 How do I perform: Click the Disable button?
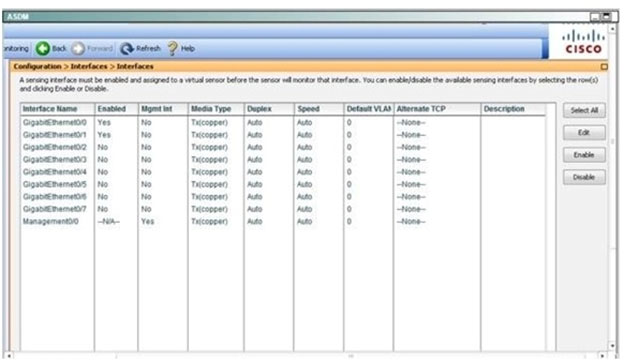click(x=584, y=177)
